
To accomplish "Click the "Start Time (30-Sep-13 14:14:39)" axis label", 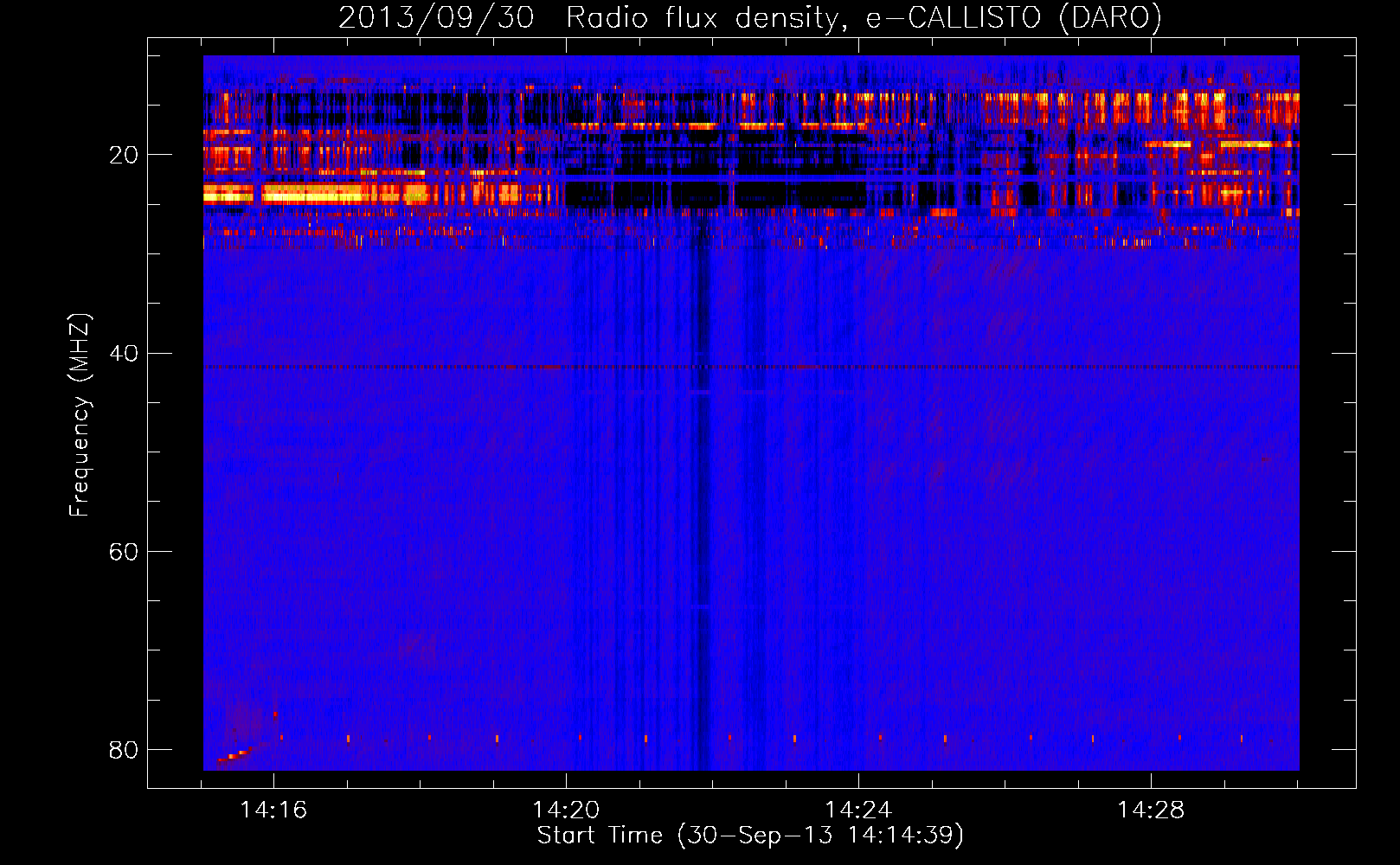I will point(750,836).
